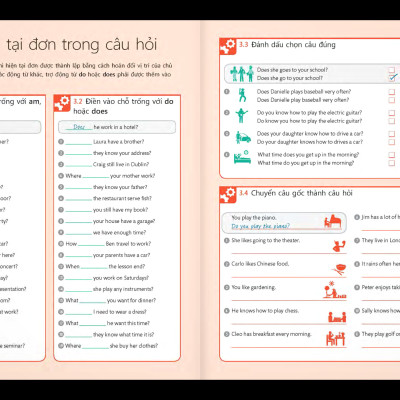The image size is (400, 400).
Task: Tick checkbox for 'Does Danielle play baseball very often?'
Action: (392, 100)
